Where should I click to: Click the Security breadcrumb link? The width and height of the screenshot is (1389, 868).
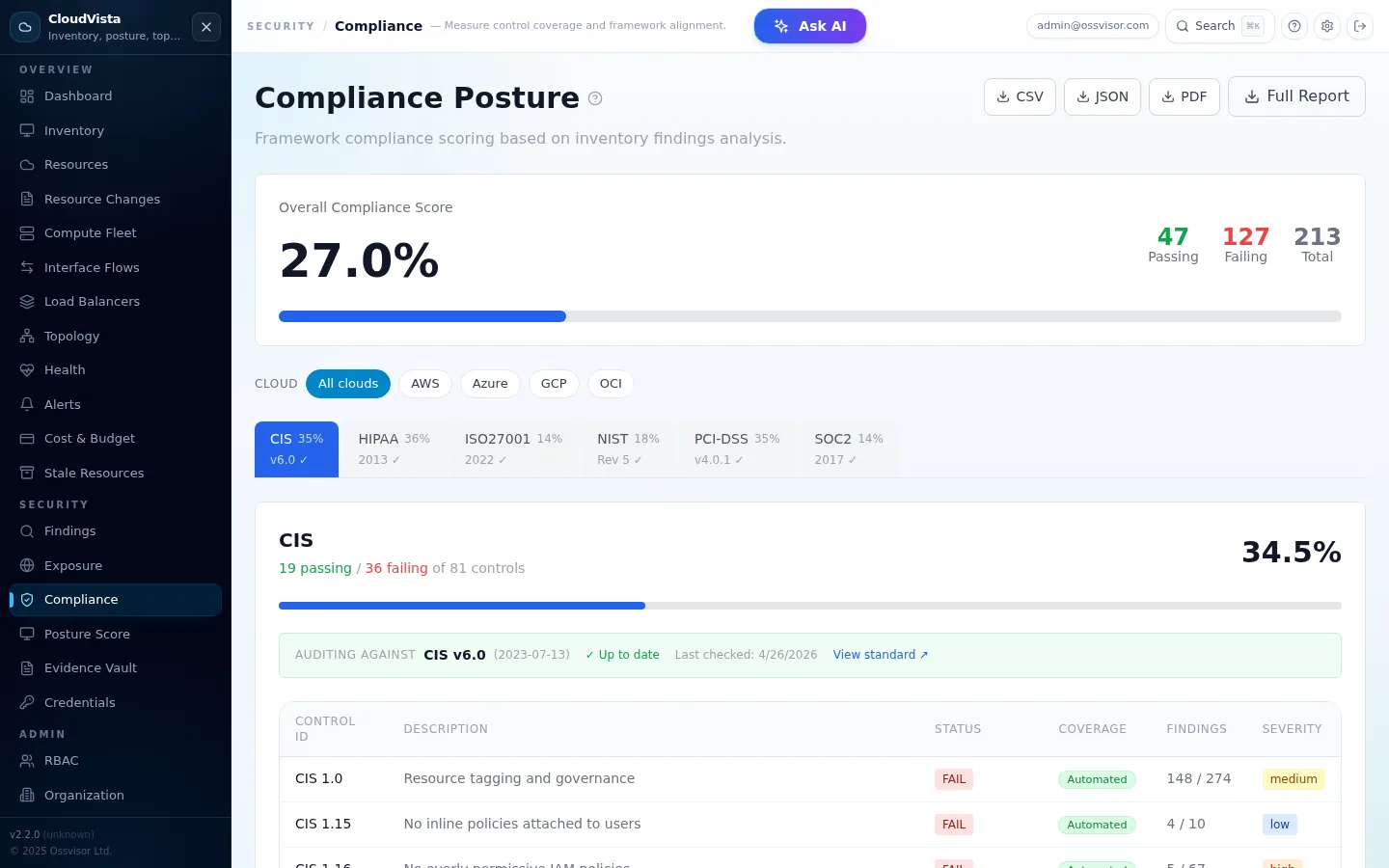[x=281, y=26]
